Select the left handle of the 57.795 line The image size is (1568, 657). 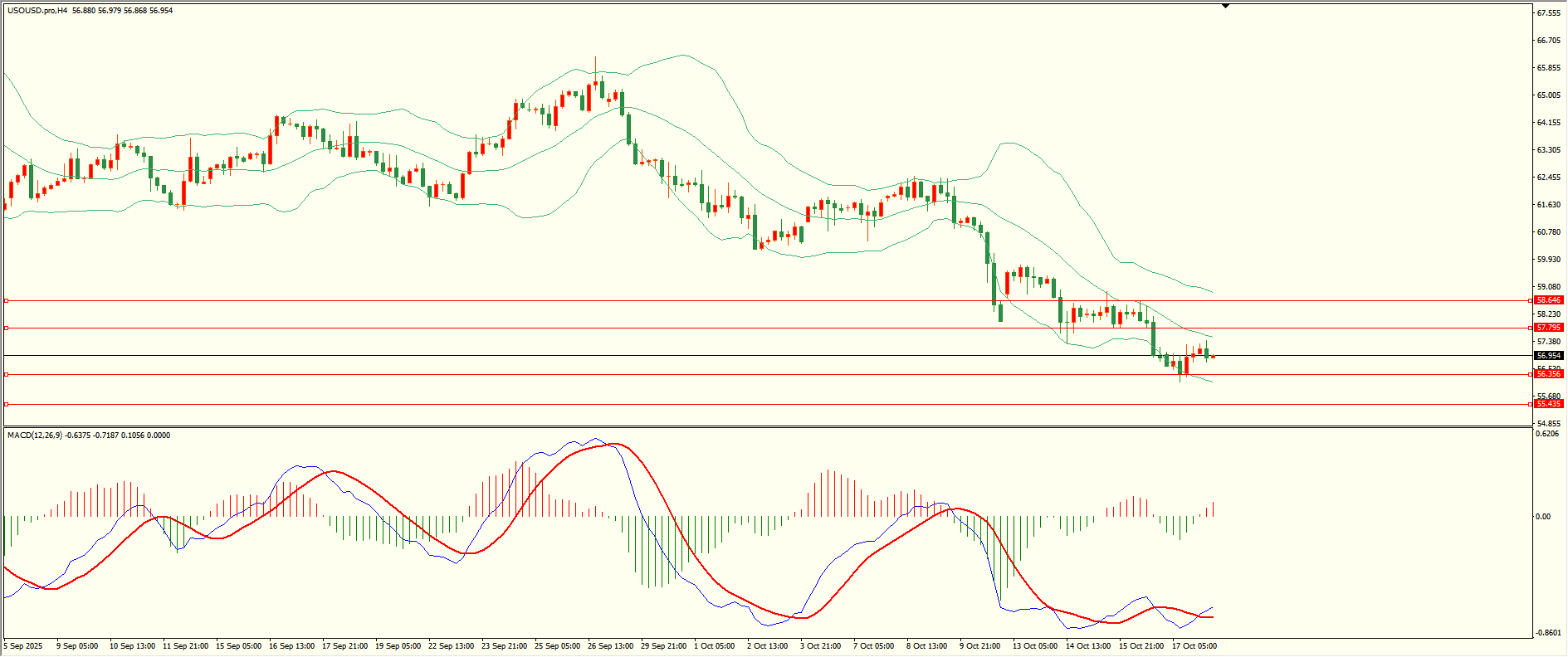coord(7,328)
